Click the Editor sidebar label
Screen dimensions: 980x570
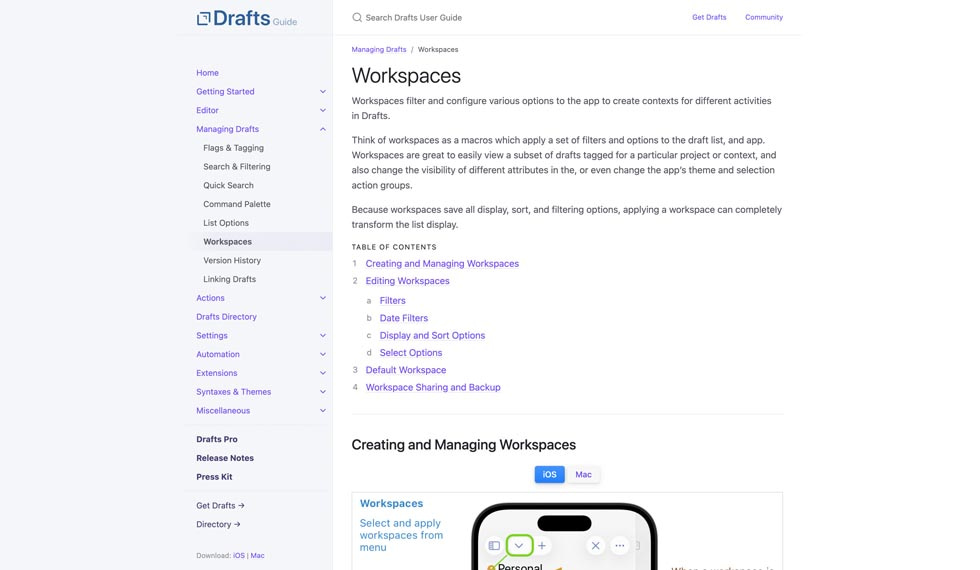[x=208, y=110]
